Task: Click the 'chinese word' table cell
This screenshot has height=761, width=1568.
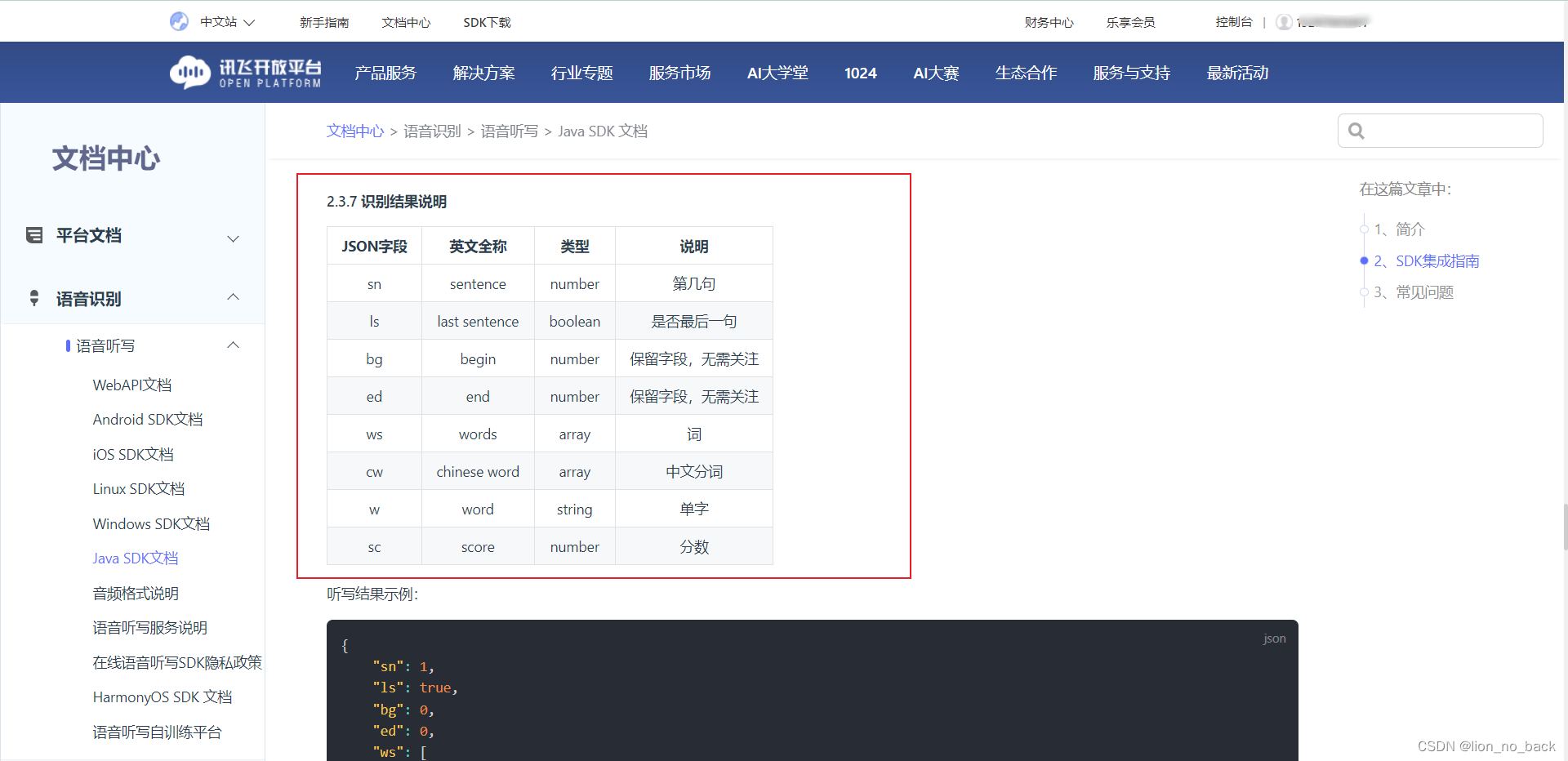Action: (478, 471)
